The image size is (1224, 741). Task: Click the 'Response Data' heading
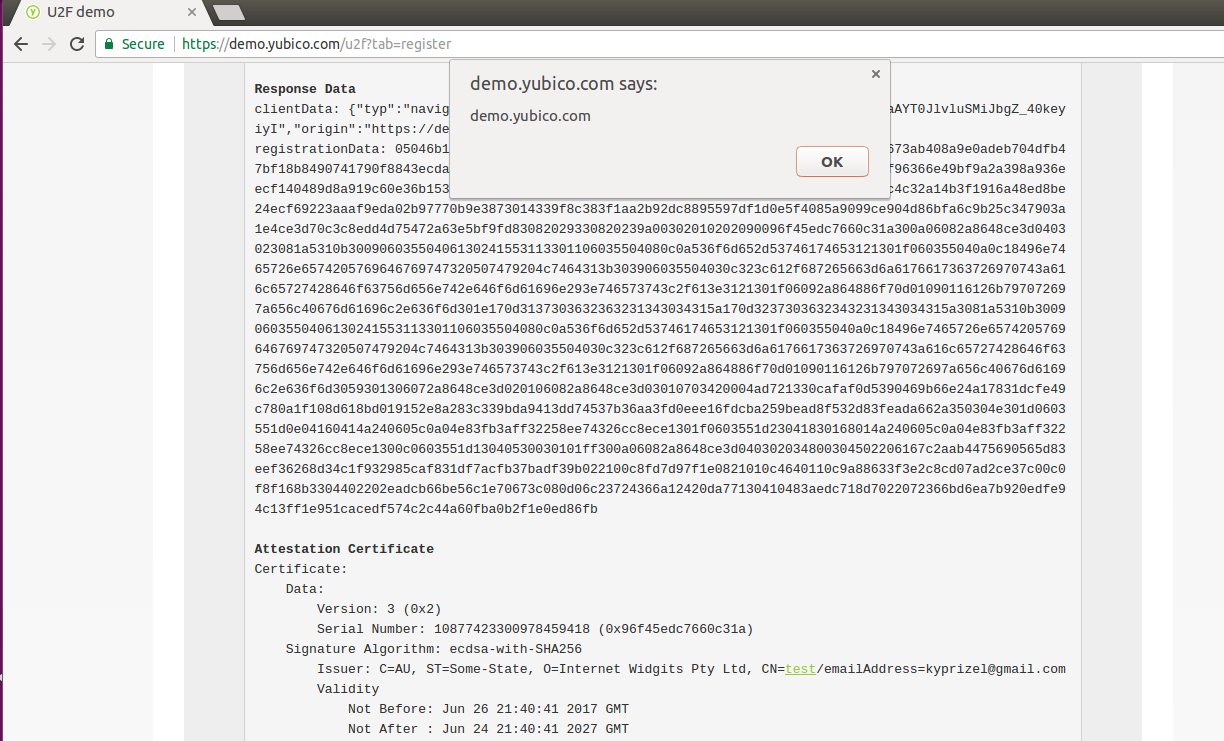(x=305, y=89)
